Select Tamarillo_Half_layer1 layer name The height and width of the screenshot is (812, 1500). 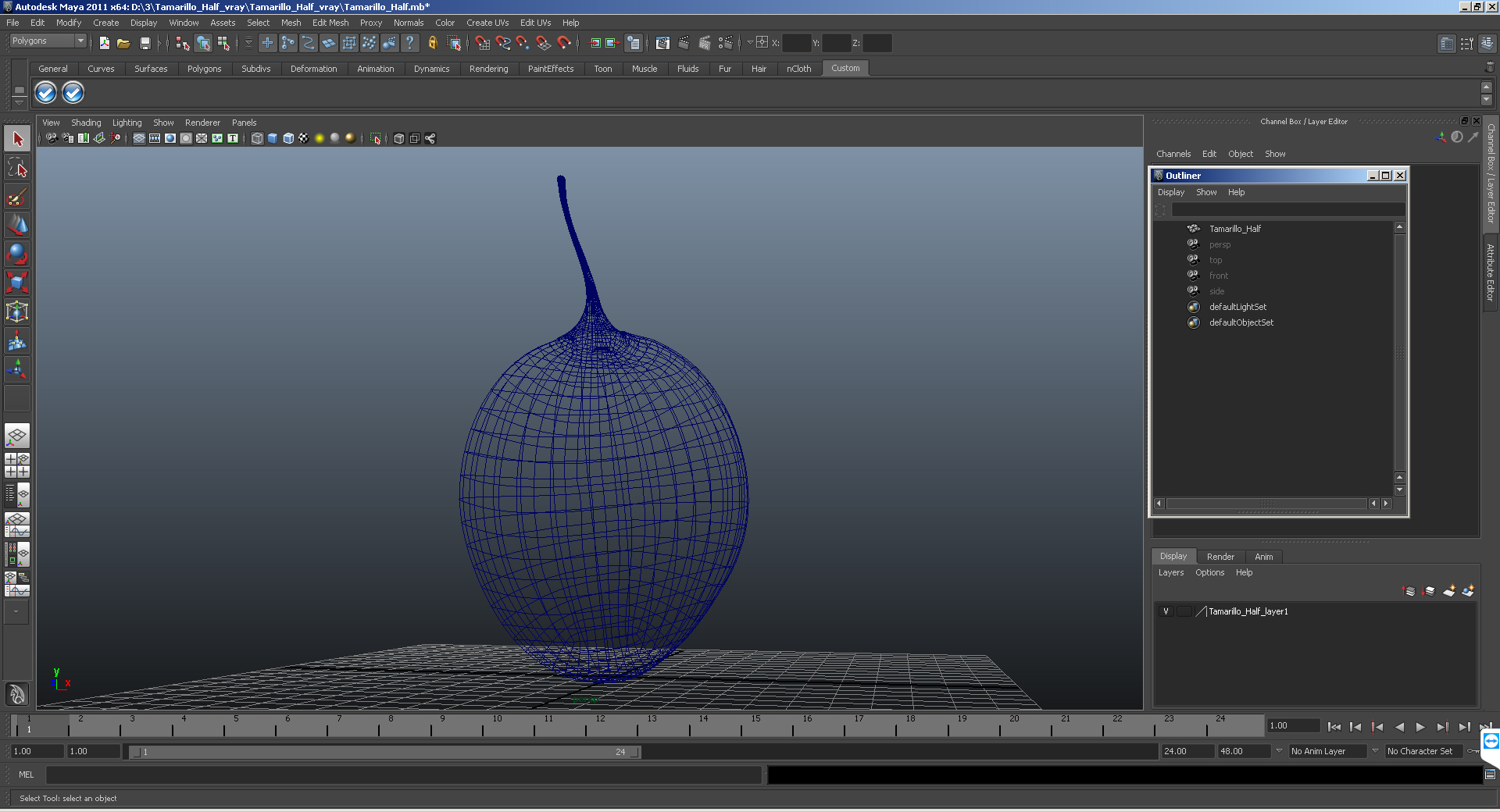coord(1248,611)
